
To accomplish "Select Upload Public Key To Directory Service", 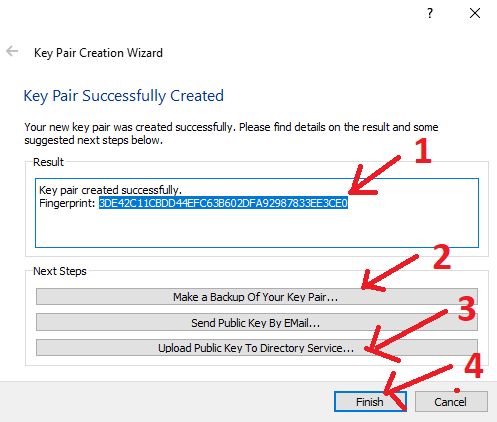I will pyautogui.click(x=257, y=348).
